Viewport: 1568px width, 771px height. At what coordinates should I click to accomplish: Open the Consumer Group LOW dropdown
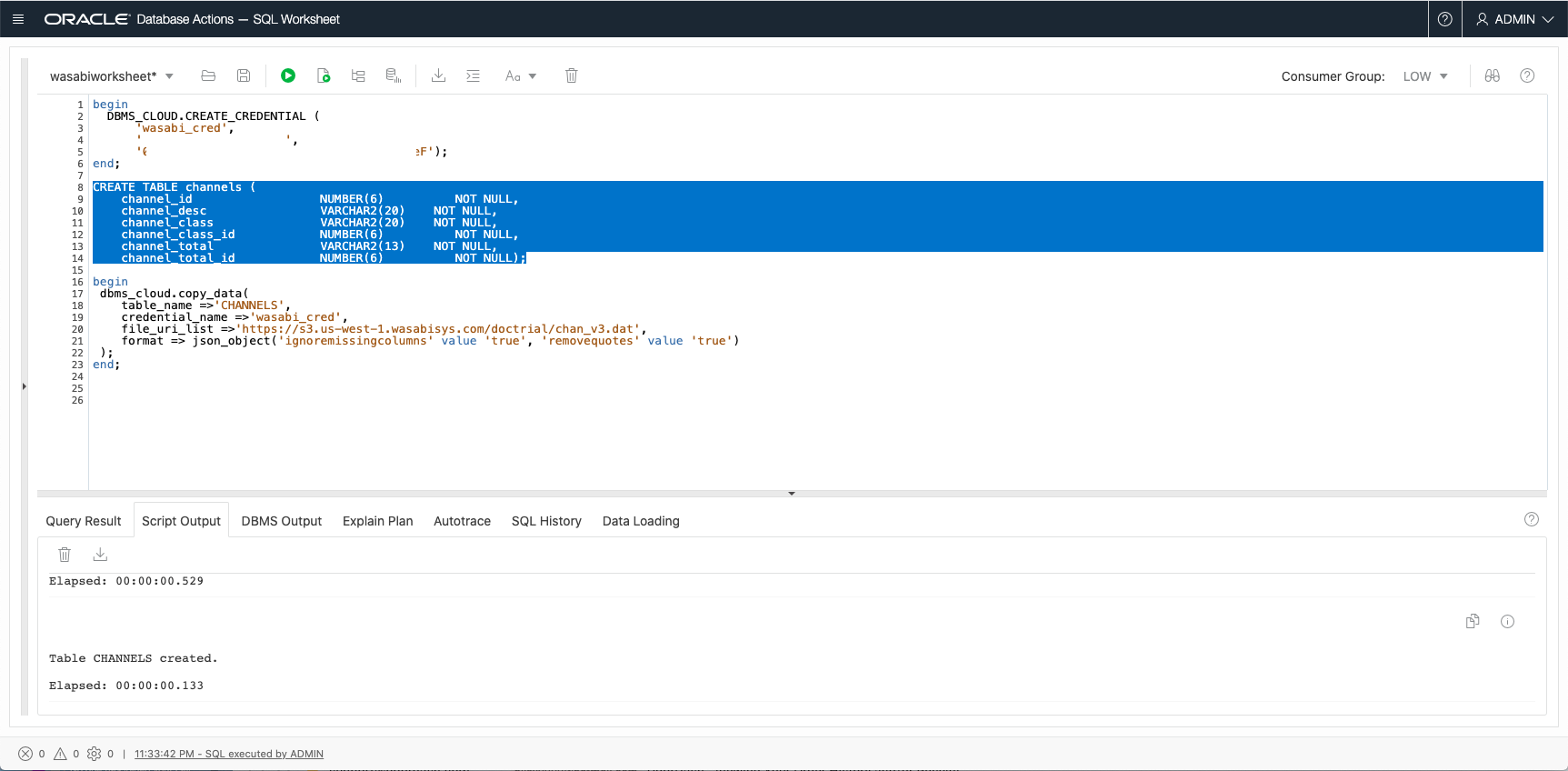(x=1425, y=76)
